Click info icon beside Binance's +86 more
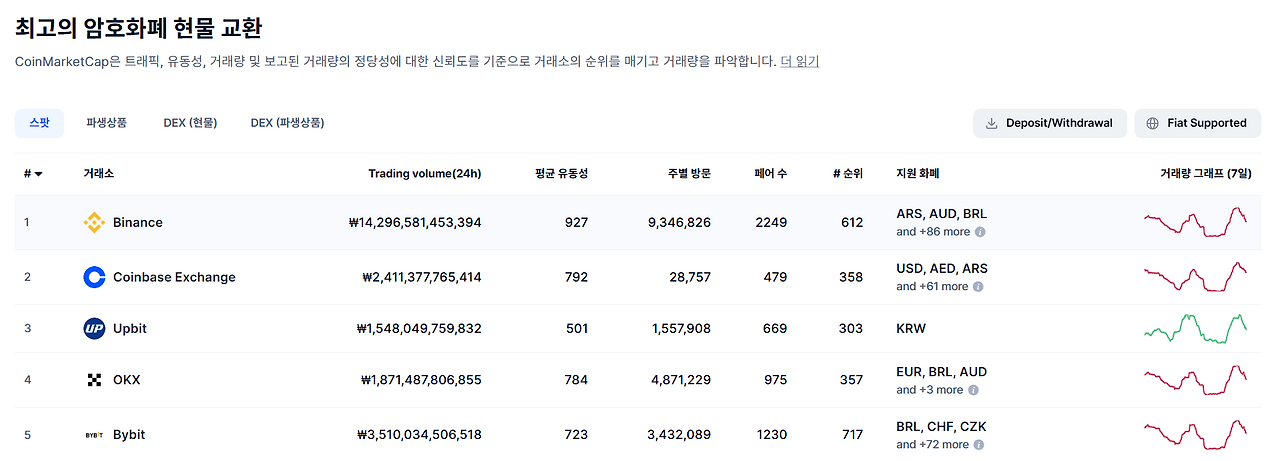1280x461 pixels. (980, 232)
